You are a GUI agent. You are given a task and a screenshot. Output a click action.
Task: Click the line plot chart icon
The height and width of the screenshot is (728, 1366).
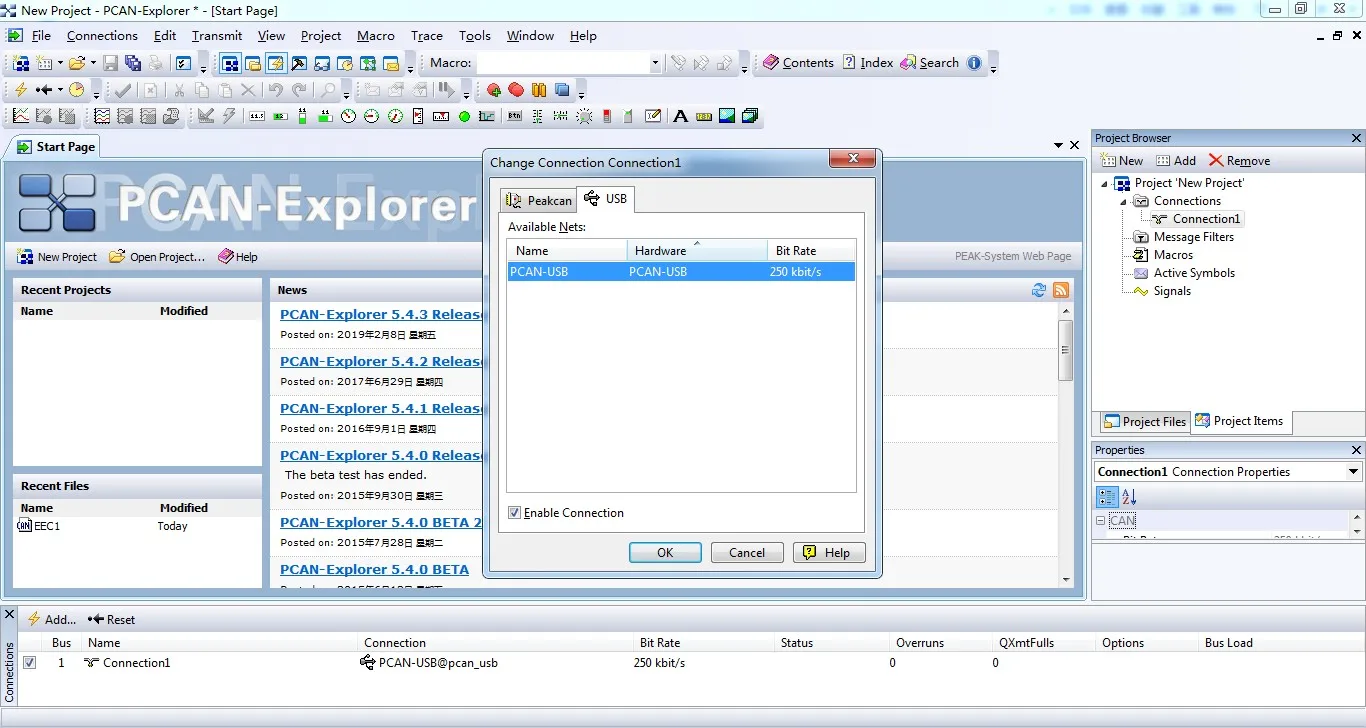21,116
